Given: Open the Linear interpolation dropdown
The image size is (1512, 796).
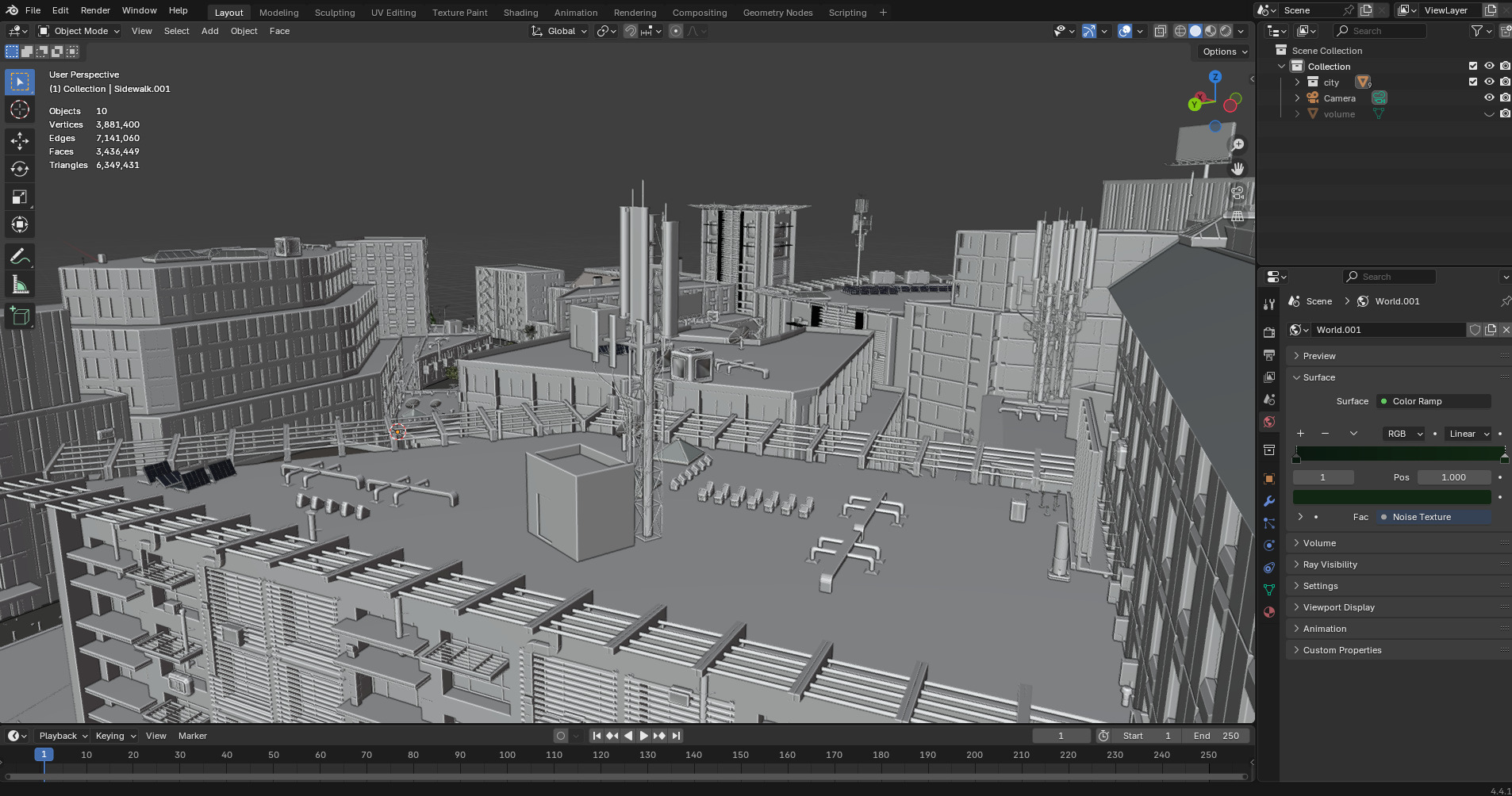Looking at the screenshot, I should point(1468,434).
